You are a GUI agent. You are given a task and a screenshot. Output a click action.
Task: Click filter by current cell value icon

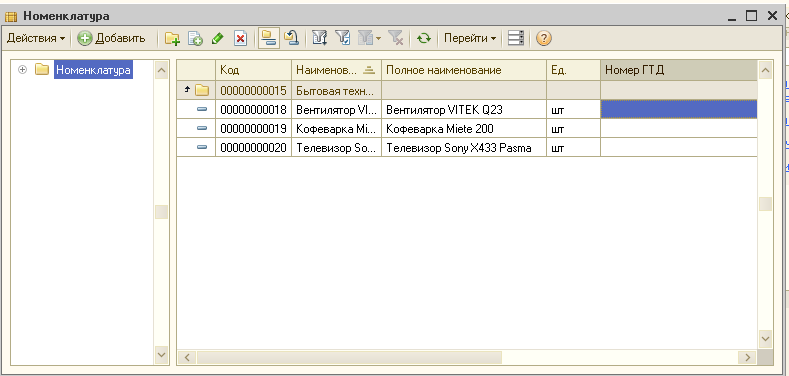click(x=343, y=38)
